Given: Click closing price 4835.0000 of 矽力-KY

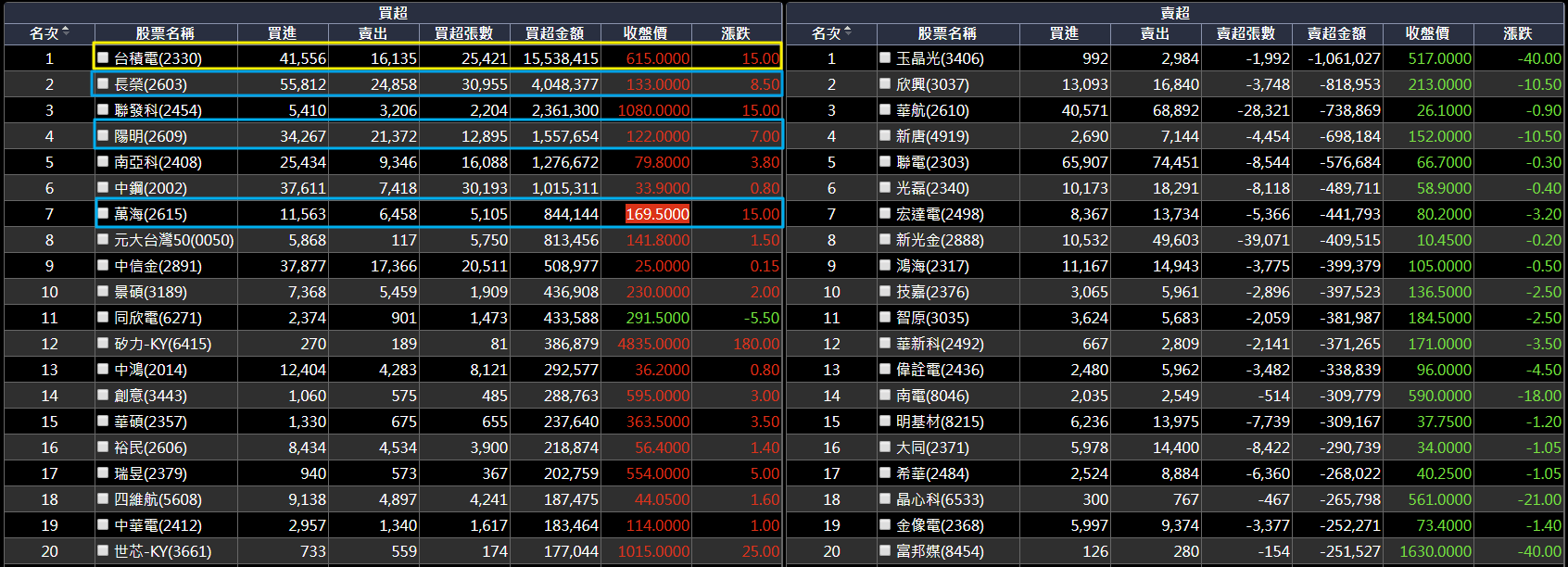Looking at the screenshot, I should [653, 343].
